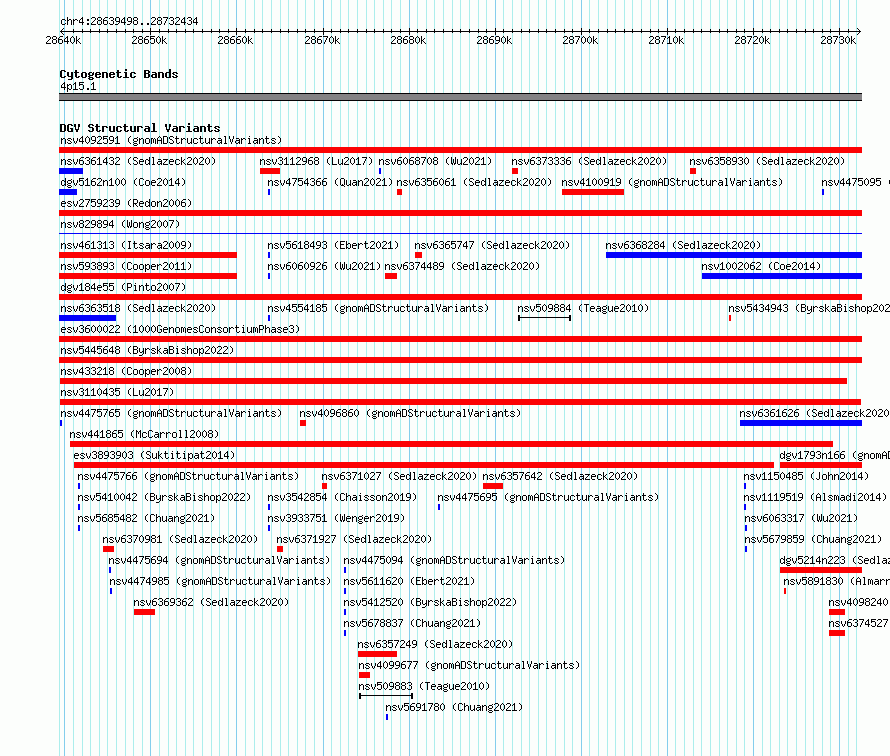Screen dimensions: 890x756
Task: Click the red bar under nsv4100919
Action: point(593,192)
